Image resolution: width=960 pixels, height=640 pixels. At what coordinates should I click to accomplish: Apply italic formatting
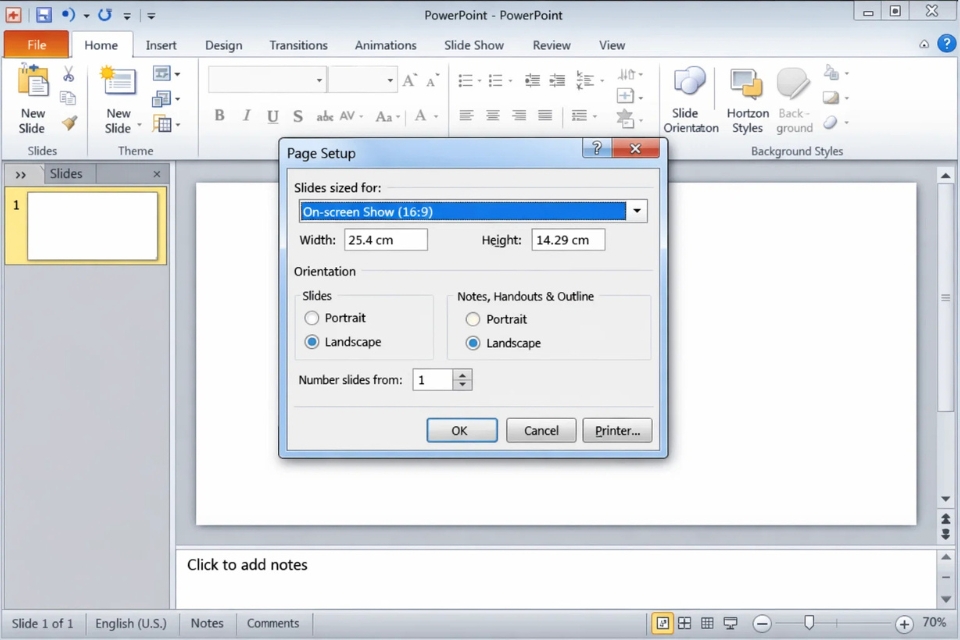pyautogui.click(x=245, y=115)
